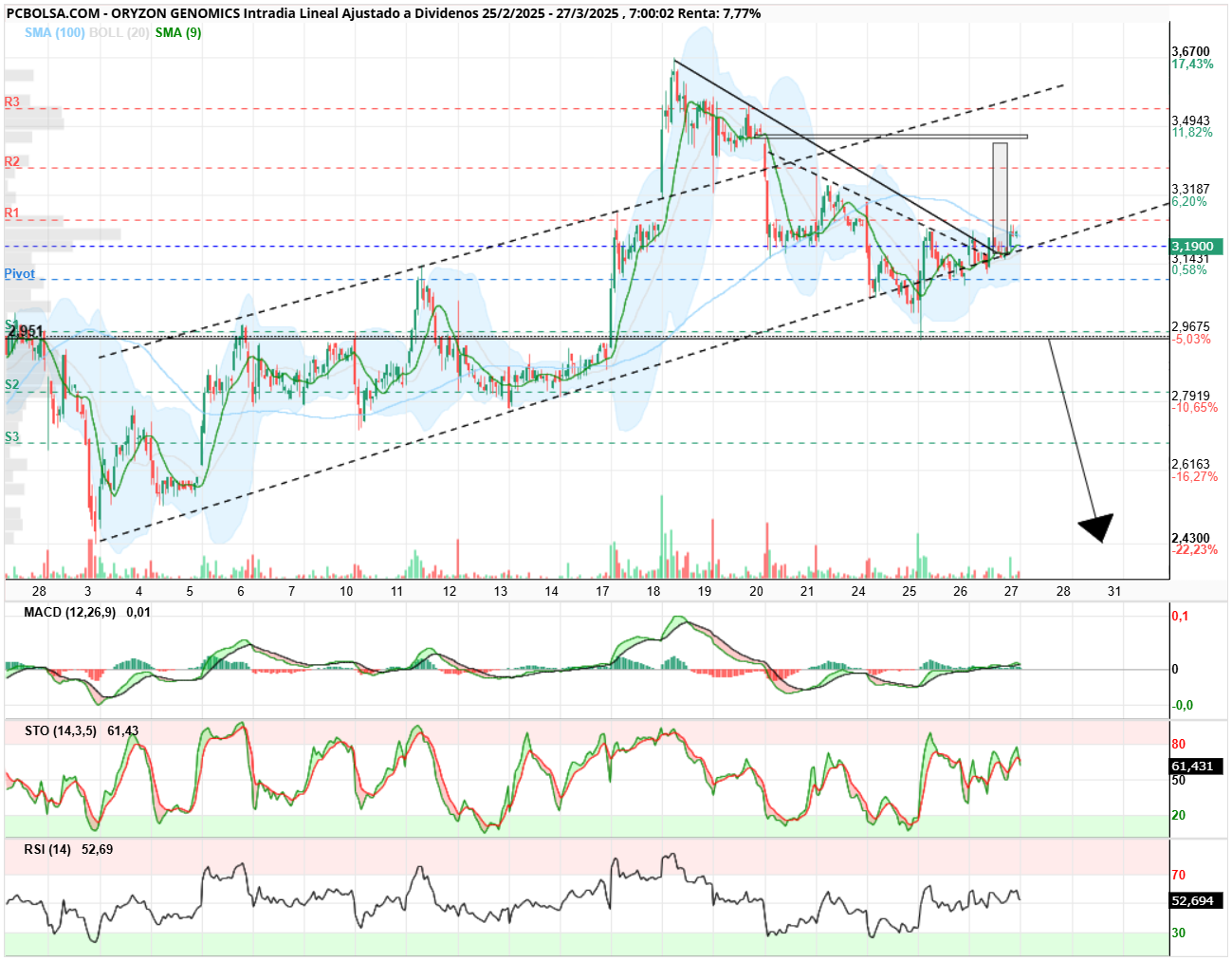This screenshot has height=961, width=1232.
Task: Click the R1 resistance label
Action: (x=11, y=213)
